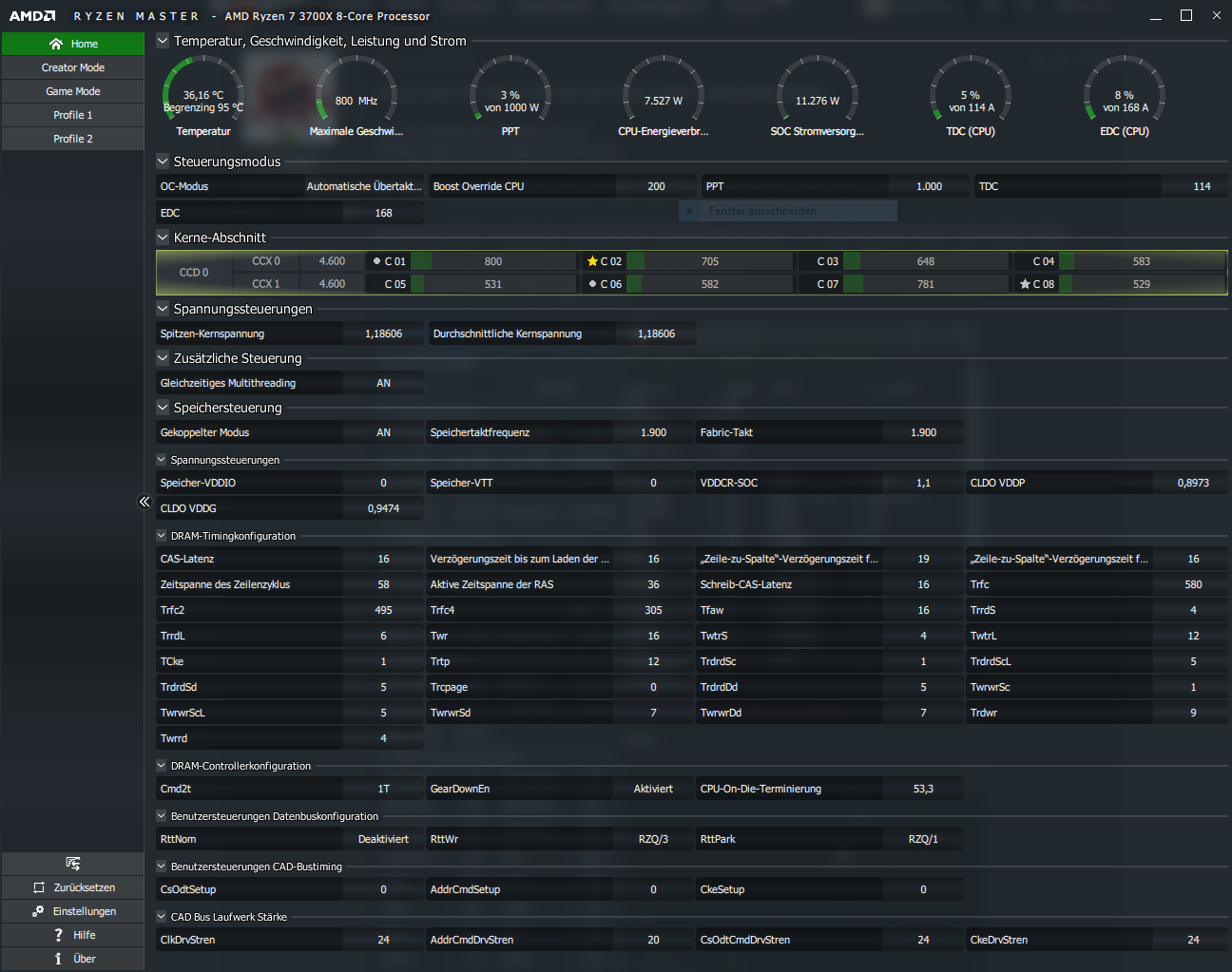Click the ClkDrvStren 24 value
The image size is (1232, 972).
tap(383, 940)
